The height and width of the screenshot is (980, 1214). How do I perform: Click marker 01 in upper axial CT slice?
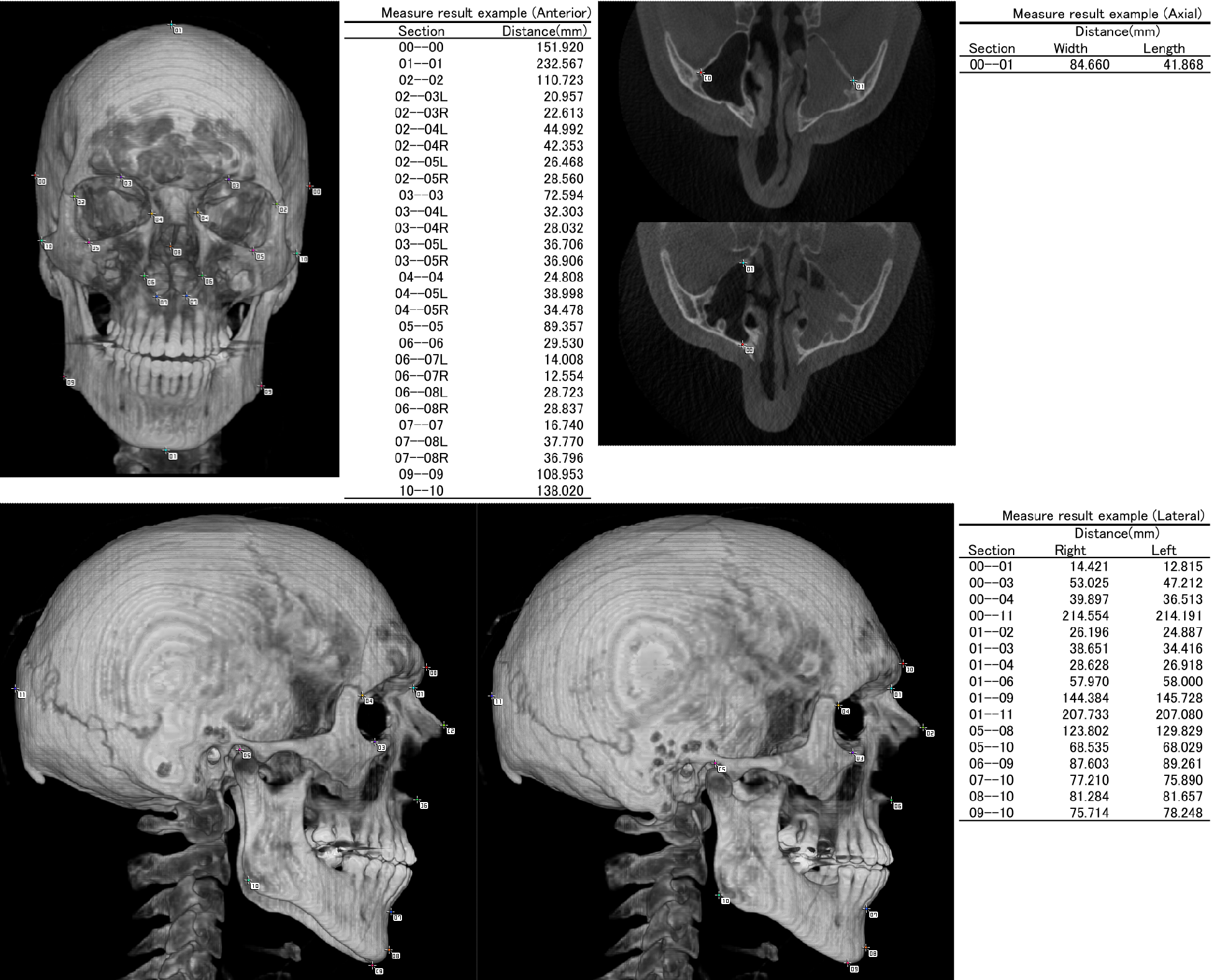854,81
